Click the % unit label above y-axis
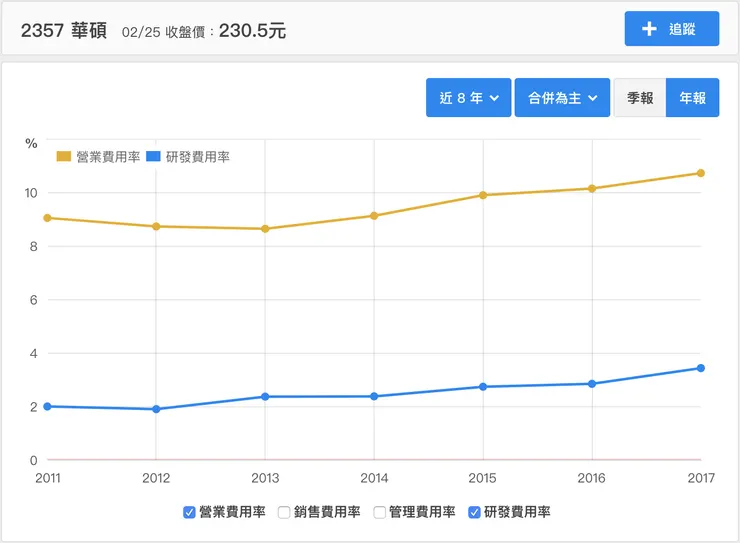The image size is (740, 543). 31,143
